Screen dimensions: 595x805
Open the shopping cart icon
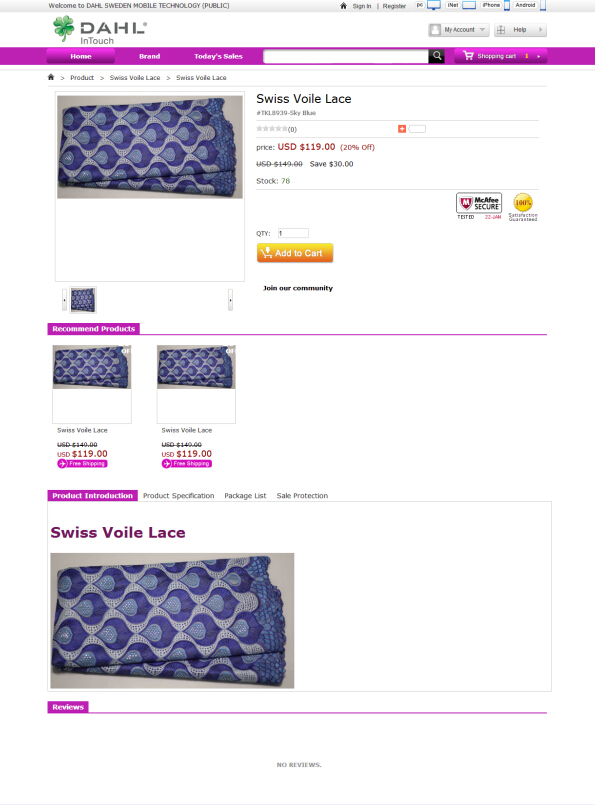[468, 55]
